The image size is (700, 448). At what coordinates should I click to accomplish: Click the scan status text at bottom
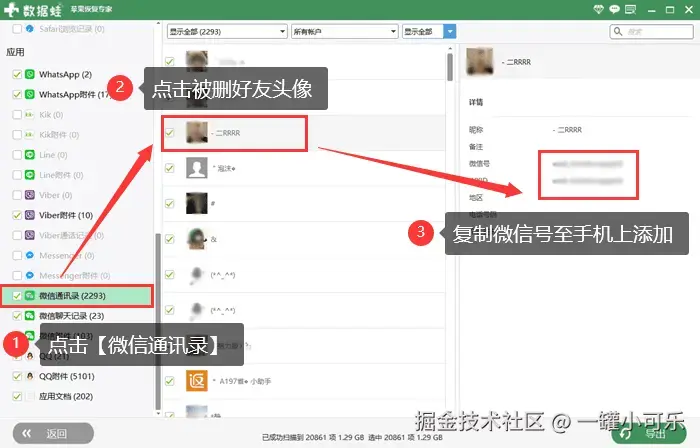coord(352,437)
